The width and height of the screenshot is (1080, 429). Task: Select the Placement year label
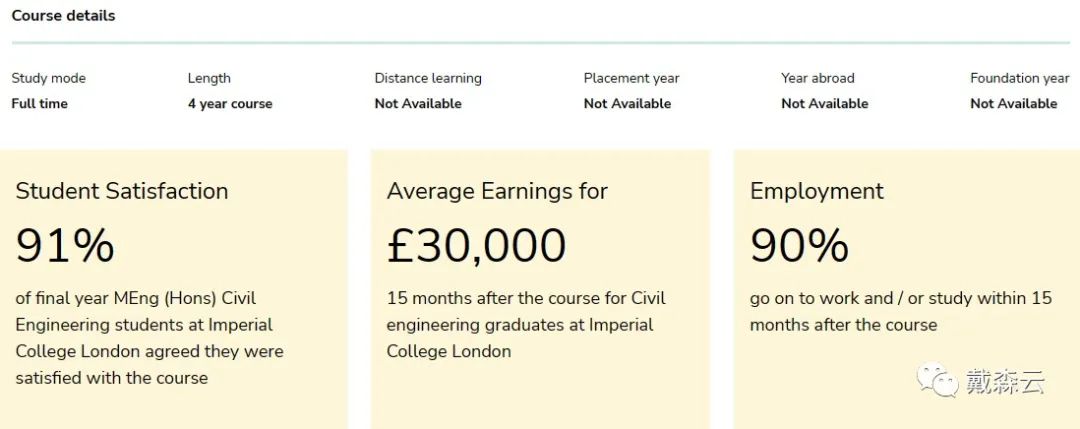click(x=632, y=78)
